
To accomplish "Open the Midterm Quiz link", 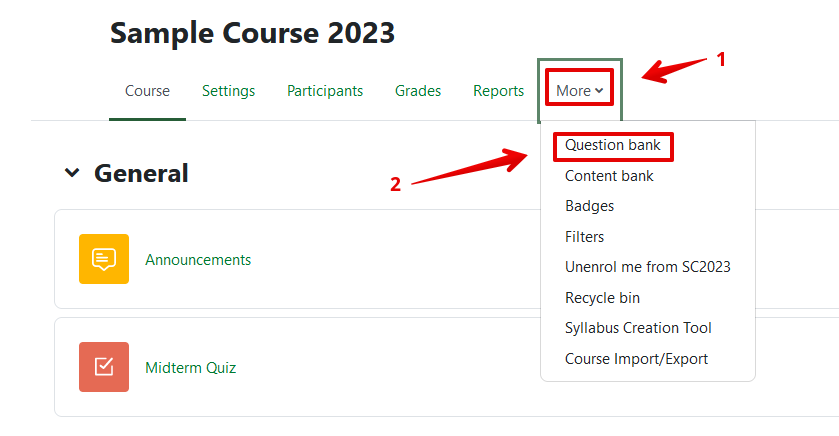I will (x=190, y=368).
